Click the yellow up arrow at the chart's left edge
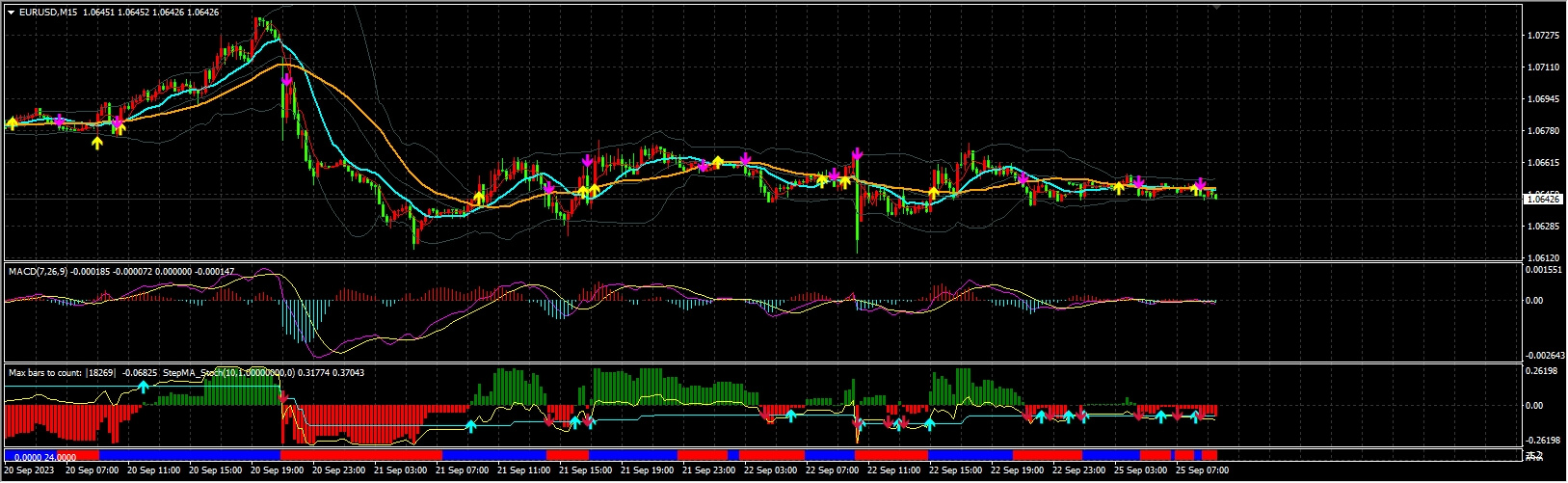Viewport: 1568px width, 483px height. point(12,123)
